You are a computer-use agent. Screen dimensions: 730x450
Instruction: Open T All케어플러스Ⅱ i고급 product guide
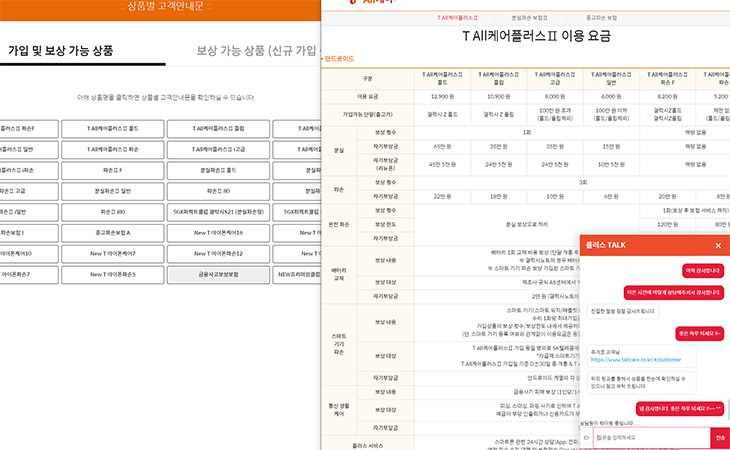218,149
